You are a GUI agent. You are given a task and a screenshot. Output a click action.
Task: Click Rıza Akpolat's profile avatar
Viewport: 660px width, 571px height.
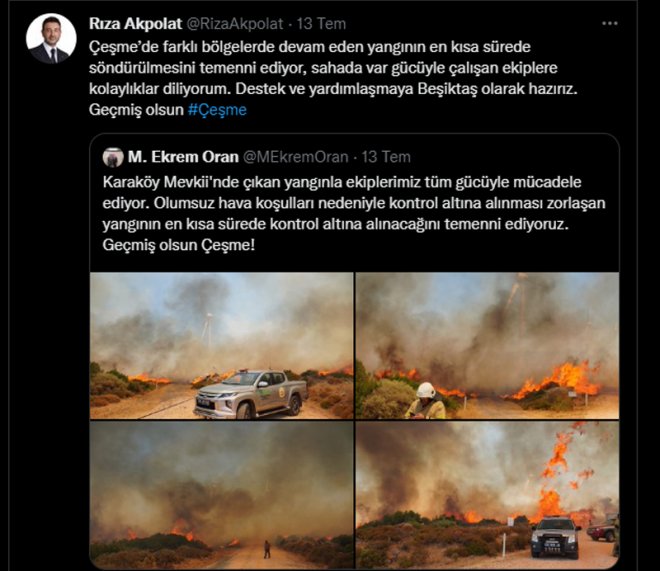click(51, 38)
